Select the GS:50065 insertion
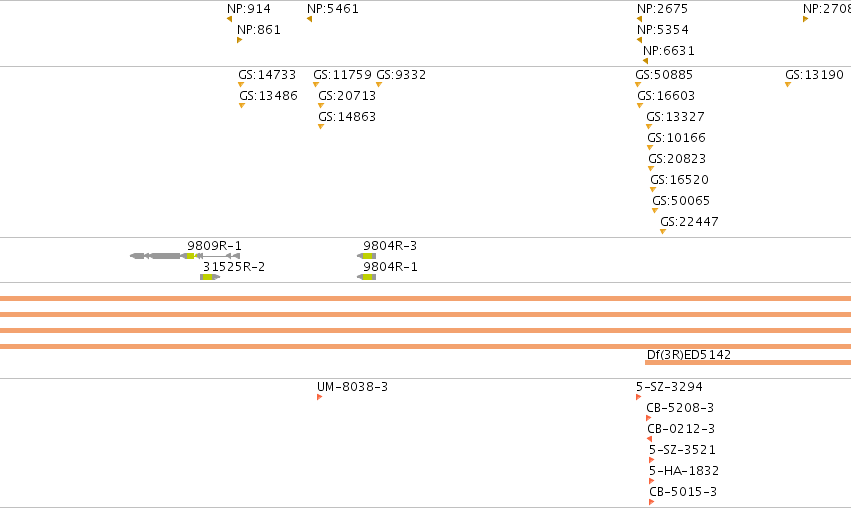The height and width of the screenshot is (508, 851). tap(681, 201)
